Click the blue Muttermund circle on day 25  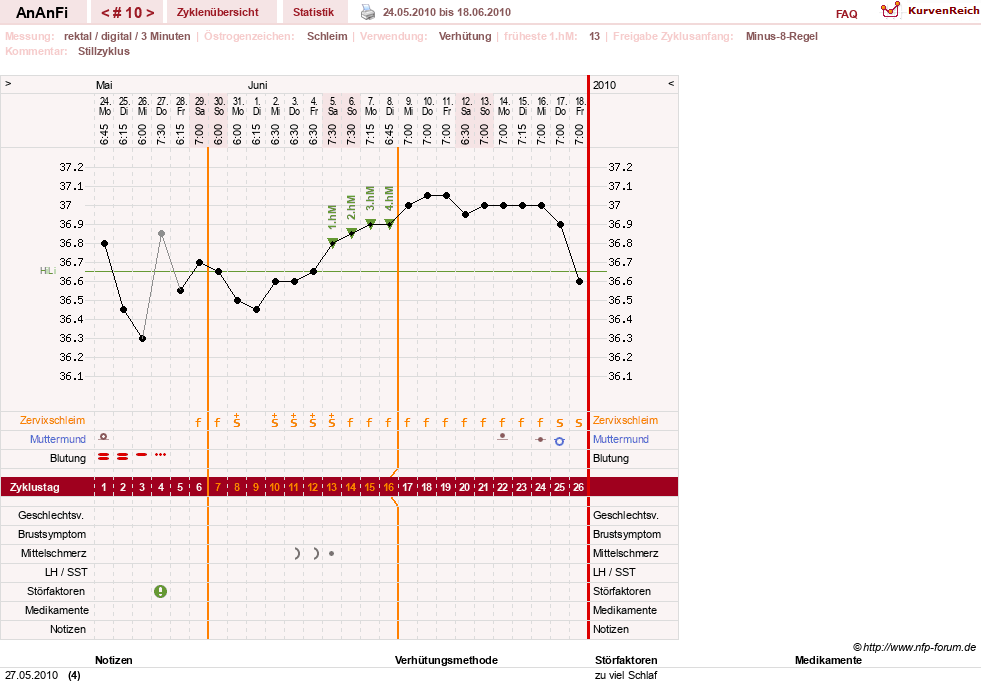click(x=559, y=441)
